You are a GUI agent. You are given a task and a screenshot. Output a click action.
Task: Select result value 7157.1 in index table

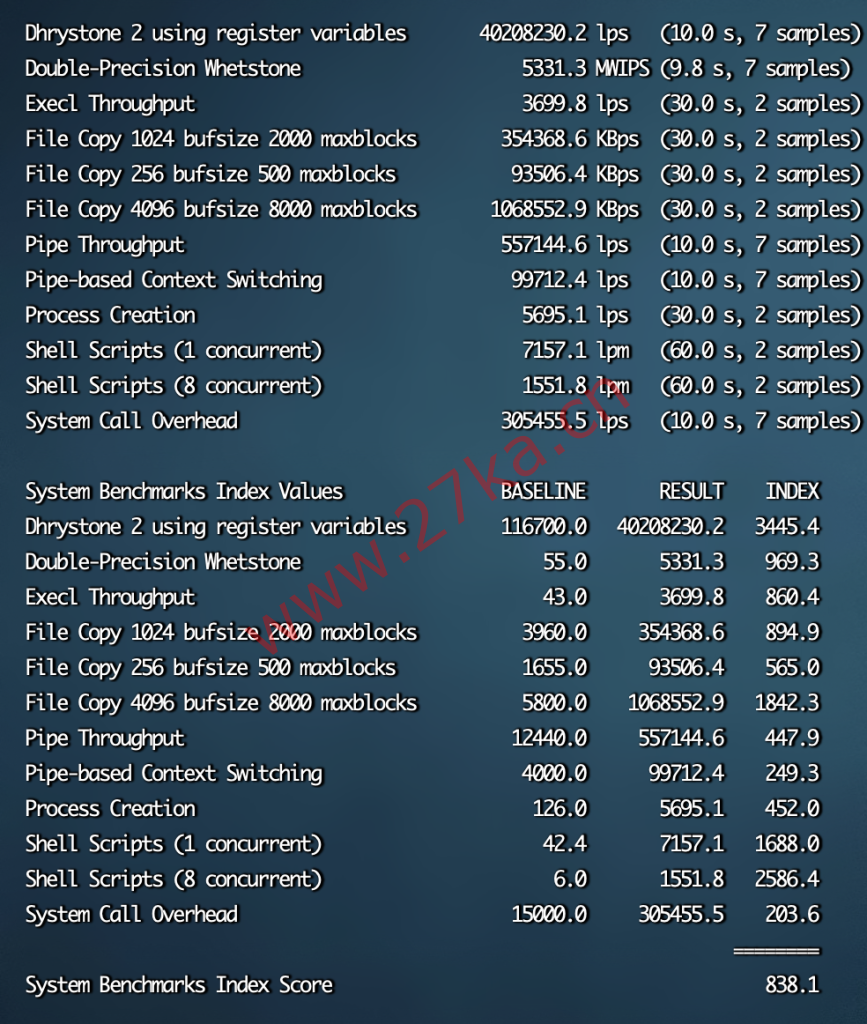[x=691, y=844]
